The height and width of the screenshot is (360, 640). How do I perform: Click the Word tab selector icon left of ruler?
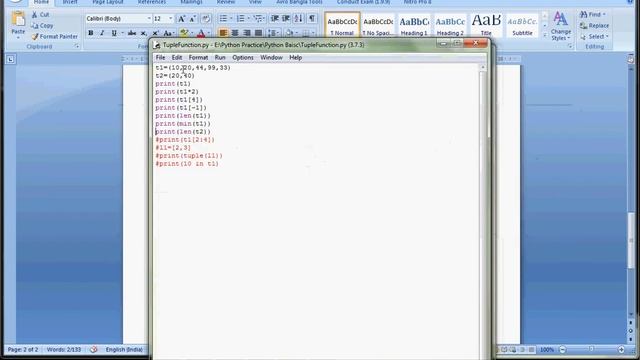pyautogui.click(x=11, y=60)
